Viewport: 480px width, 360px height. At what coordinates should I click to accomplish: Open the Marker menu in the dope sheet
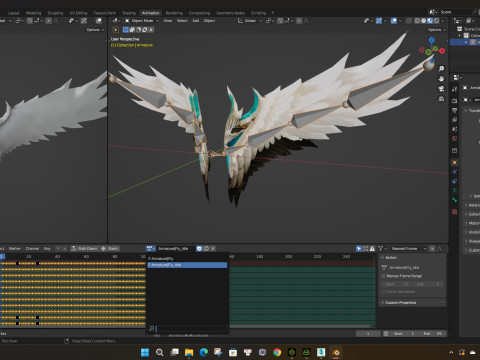15,249
